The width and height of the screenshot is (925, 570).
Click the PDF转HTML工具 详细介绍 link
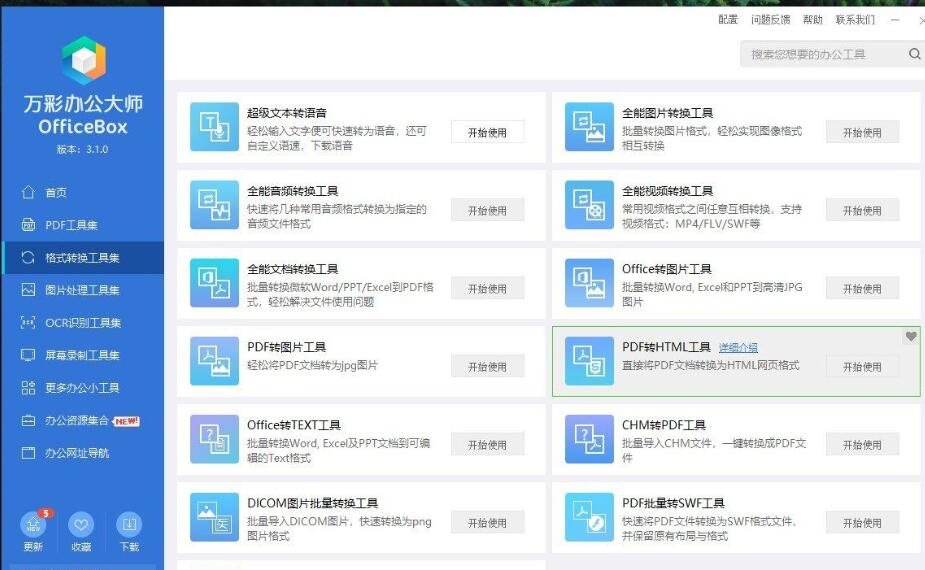[x=738, y=348]
